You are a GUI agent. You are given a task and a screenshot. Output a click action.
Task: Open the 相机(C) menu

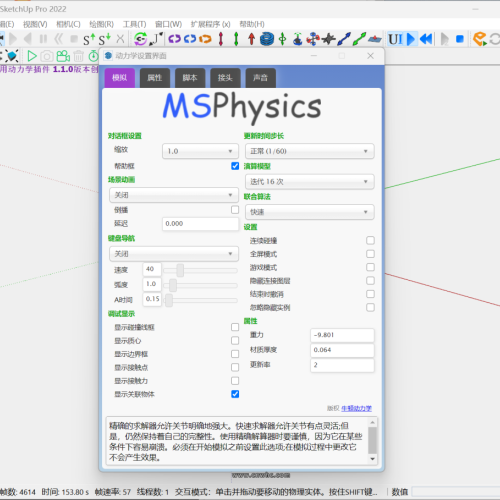pos(68,24)
